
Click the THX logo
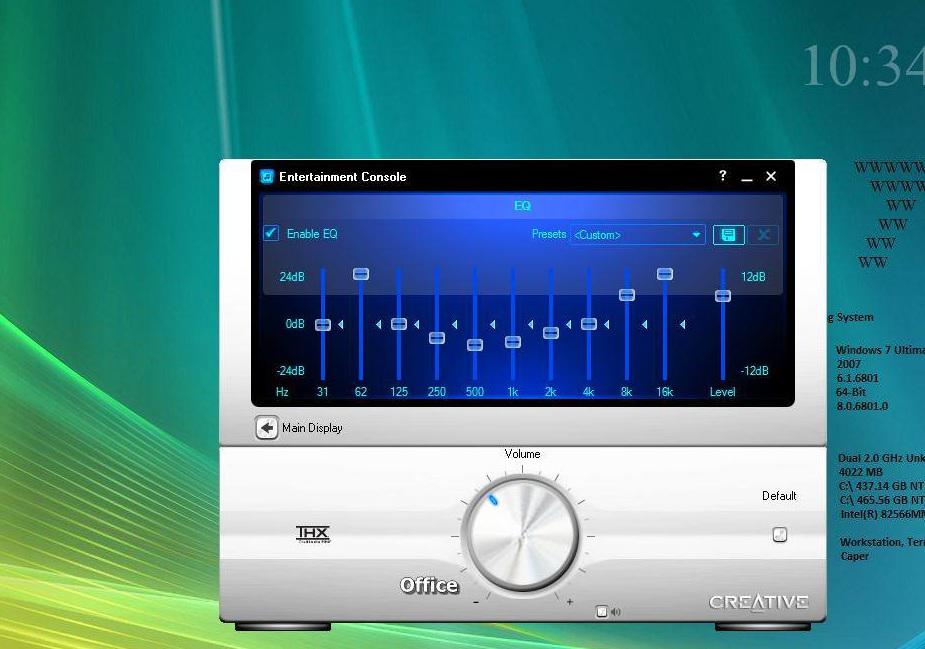pyautogui.click(x=313, y=534)
